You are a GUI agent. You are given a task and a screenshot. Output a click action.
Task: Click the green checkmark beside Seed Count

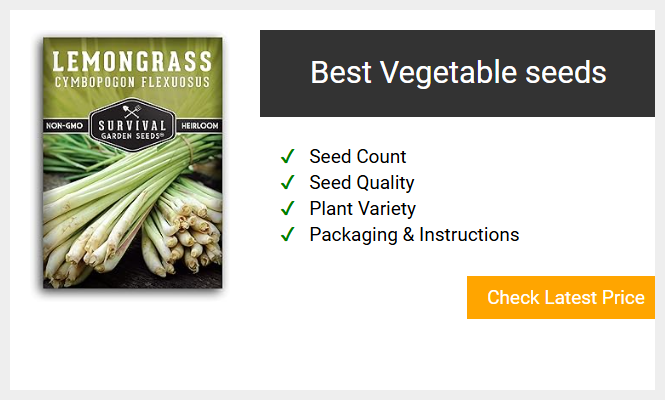(x=288, y=157)
